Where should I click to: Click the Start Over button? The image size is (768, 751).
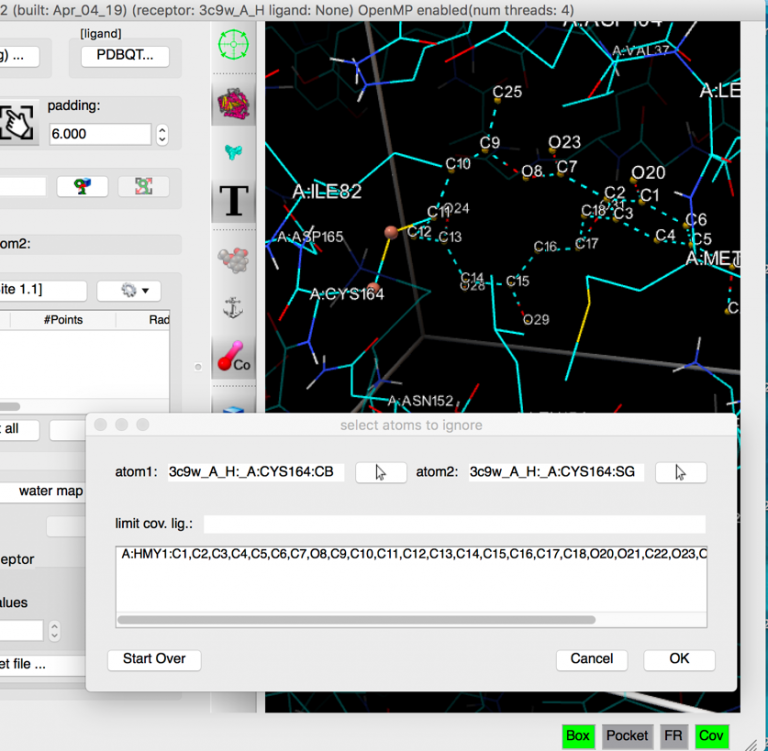(154, 659)
